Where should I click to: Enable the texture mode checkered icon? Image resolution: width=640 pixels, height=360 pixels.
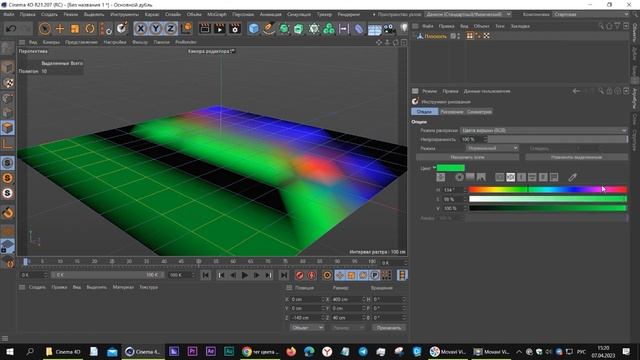[7, 83]
